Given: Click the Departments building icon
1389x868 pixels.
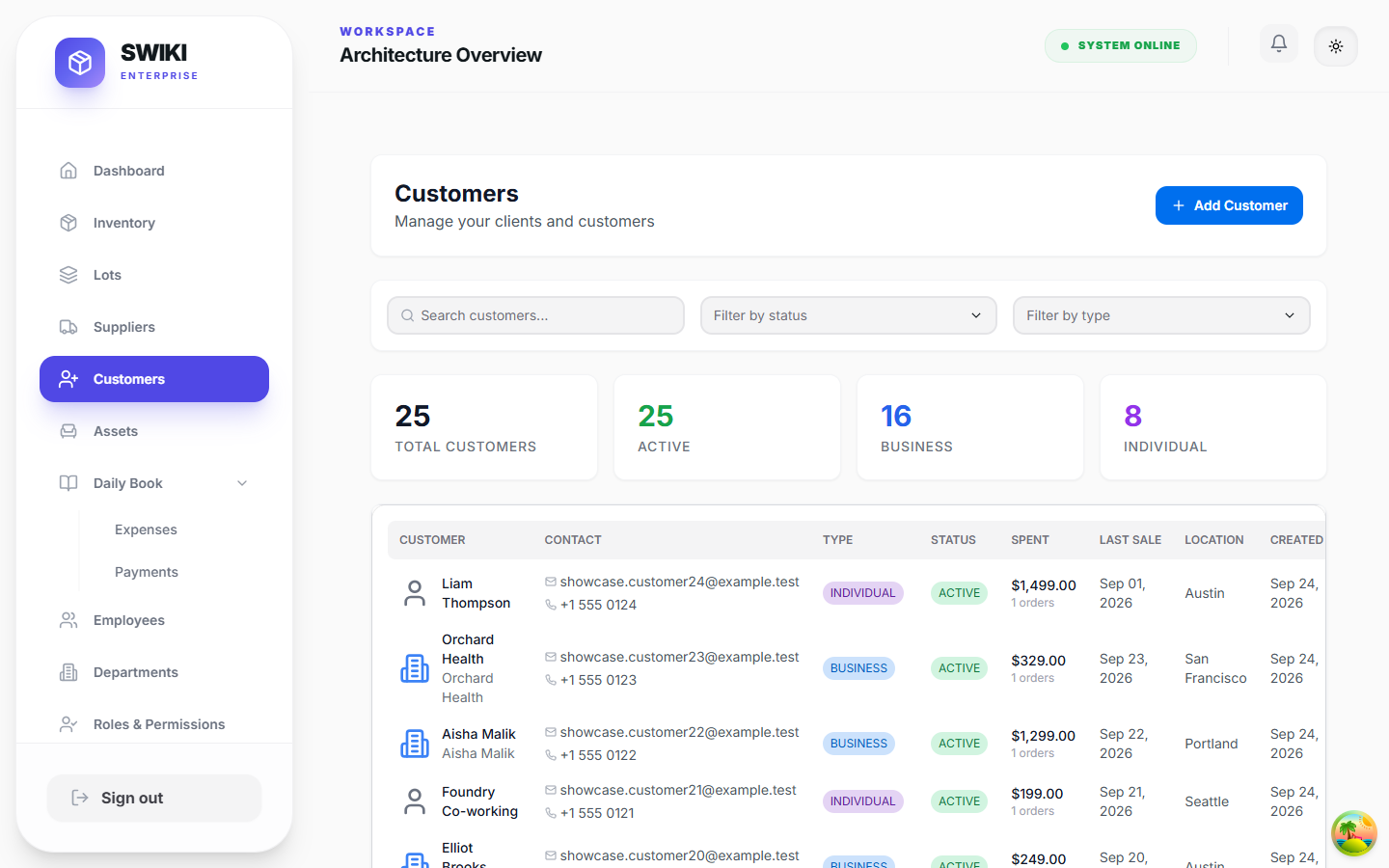Looking at the screenshot, I should point(68,672).
